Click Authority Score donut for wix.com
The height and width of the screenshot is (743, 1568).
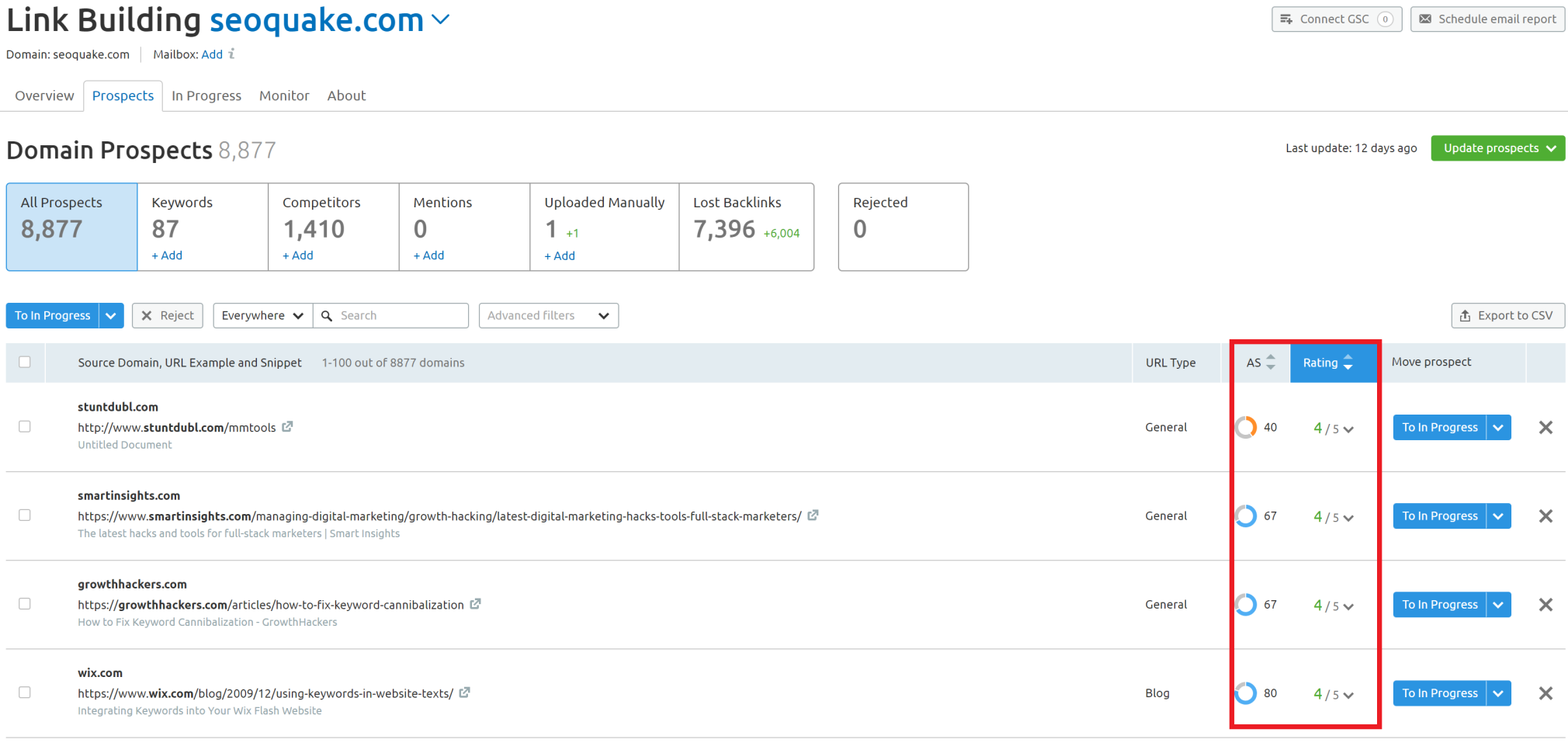pos(1246,693)
